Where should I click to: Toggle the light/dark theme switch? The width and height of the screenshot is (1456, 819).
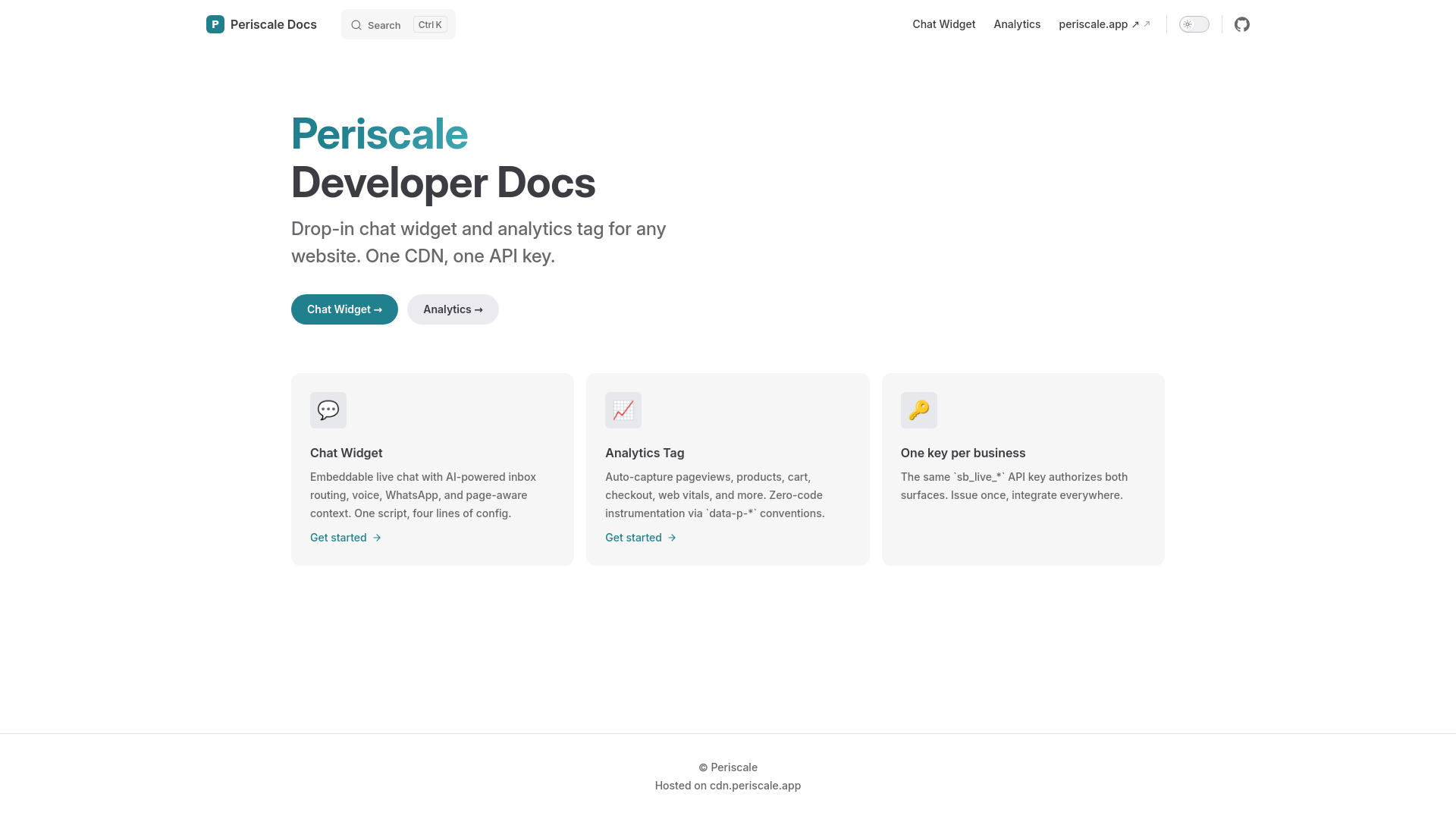tap(1194, 24)
